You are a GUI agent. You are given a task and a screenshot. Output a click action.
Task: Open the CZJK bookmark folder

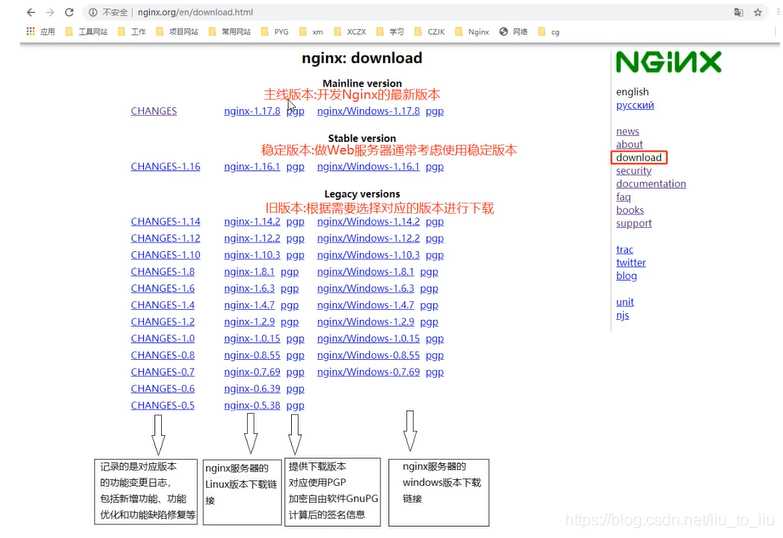coord(429,31)
